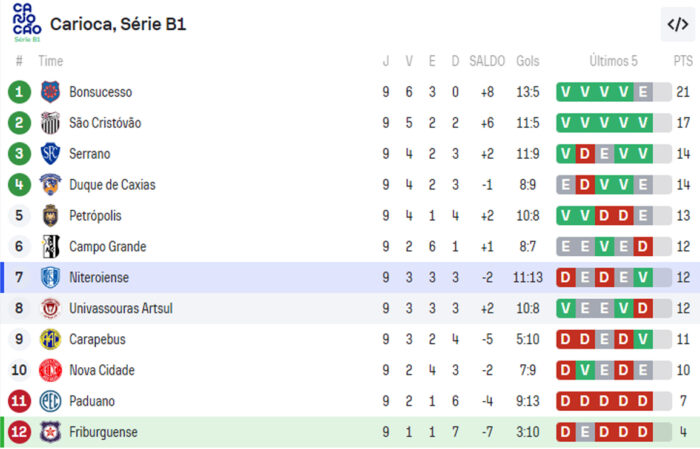Click the Carioca Série B1 league logo
This screenshot has width=700, height=449.
point(27,23)
